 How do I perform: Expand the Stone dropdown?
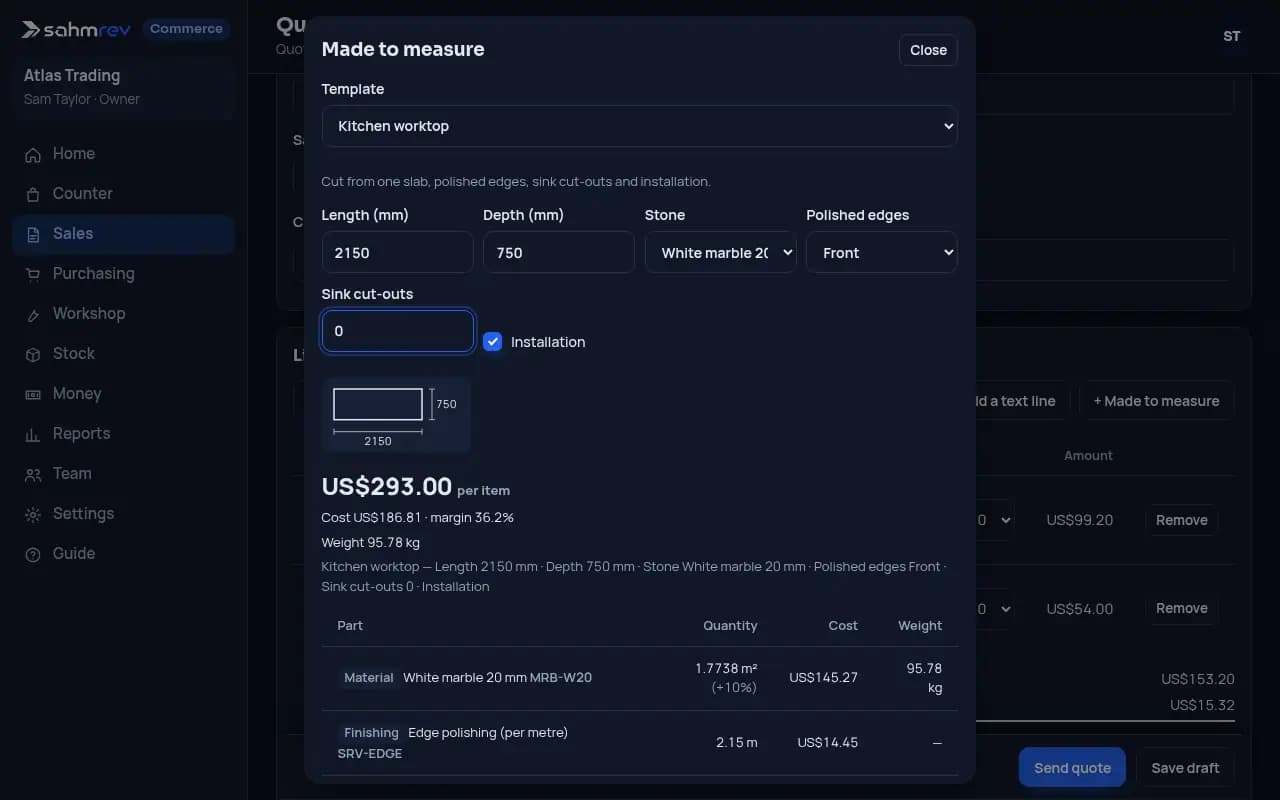720,253
